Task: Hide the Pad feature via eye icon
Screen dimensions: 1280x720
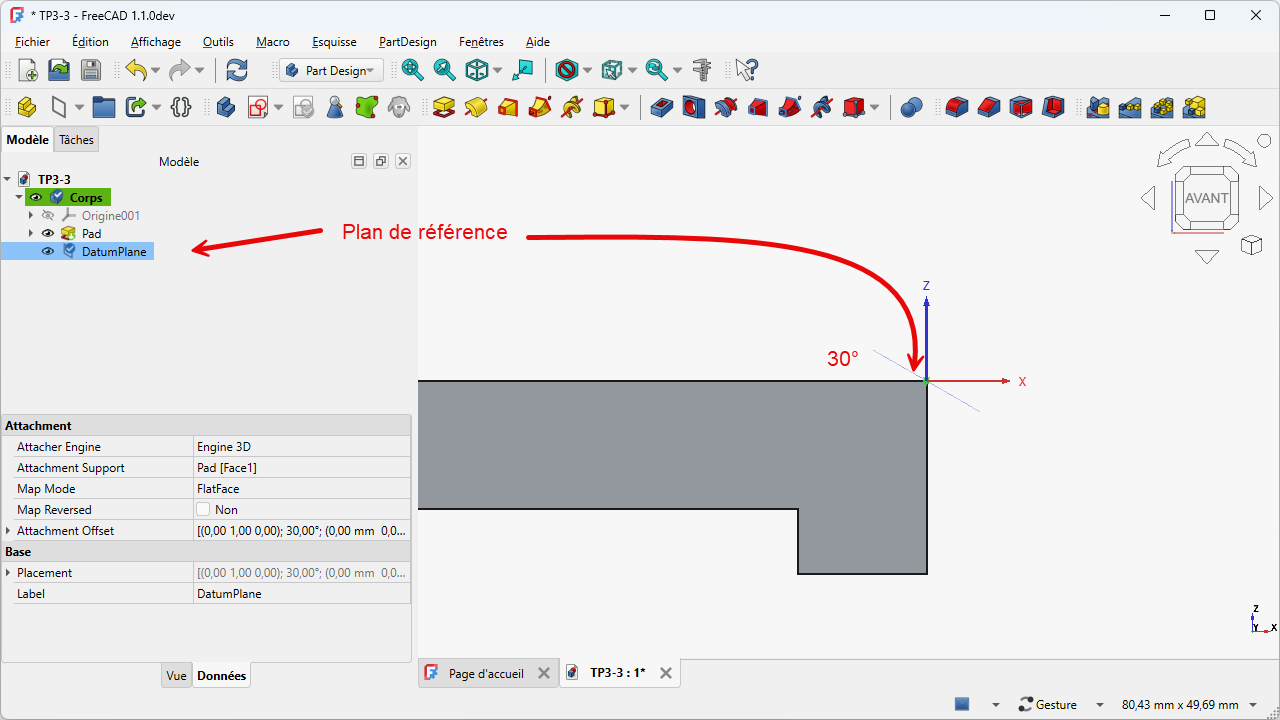Action: 48,234
